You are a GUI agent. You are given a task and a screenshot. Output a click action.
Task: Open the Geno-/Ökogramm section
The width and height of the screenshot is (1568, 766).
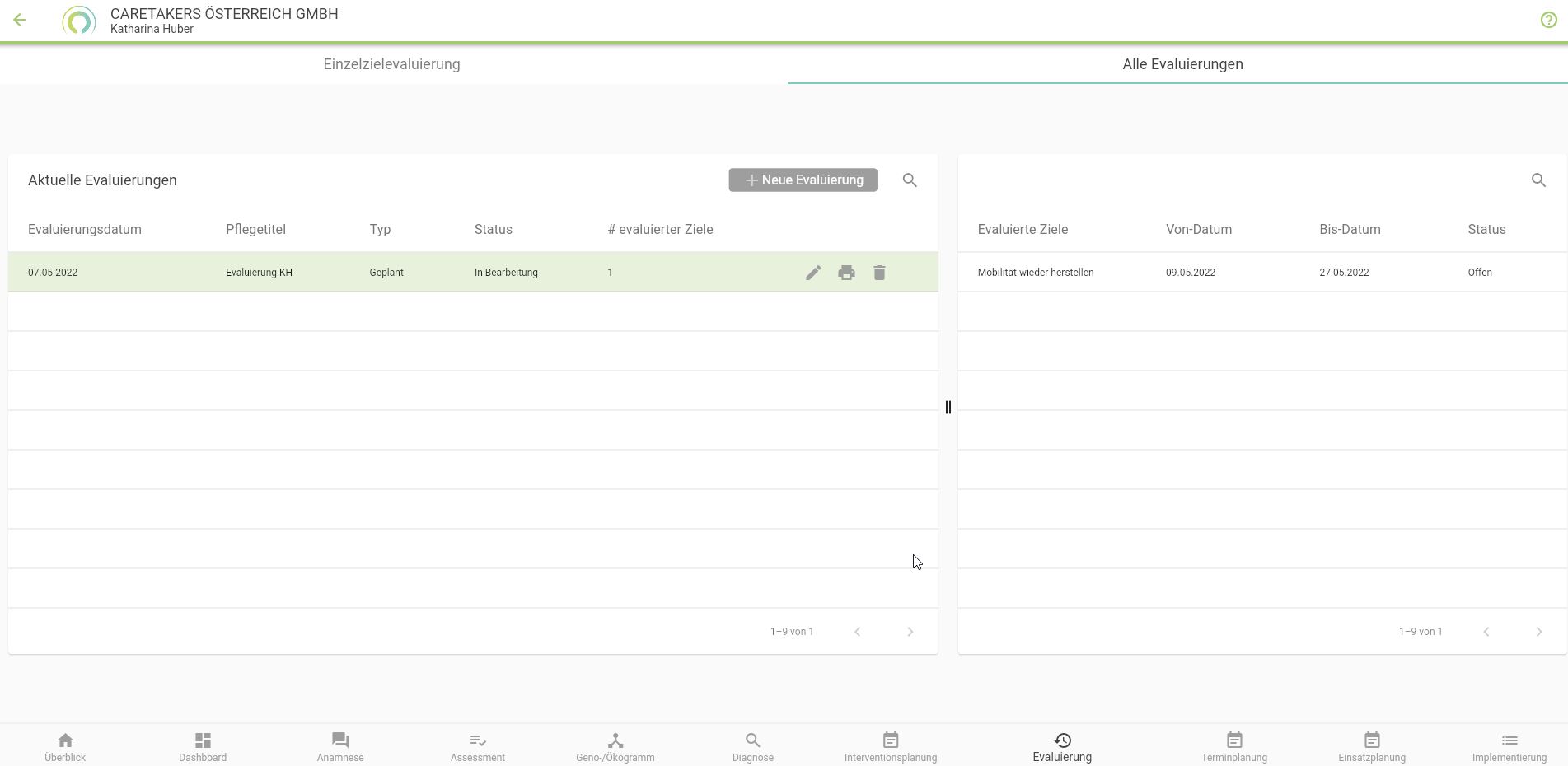615,747
